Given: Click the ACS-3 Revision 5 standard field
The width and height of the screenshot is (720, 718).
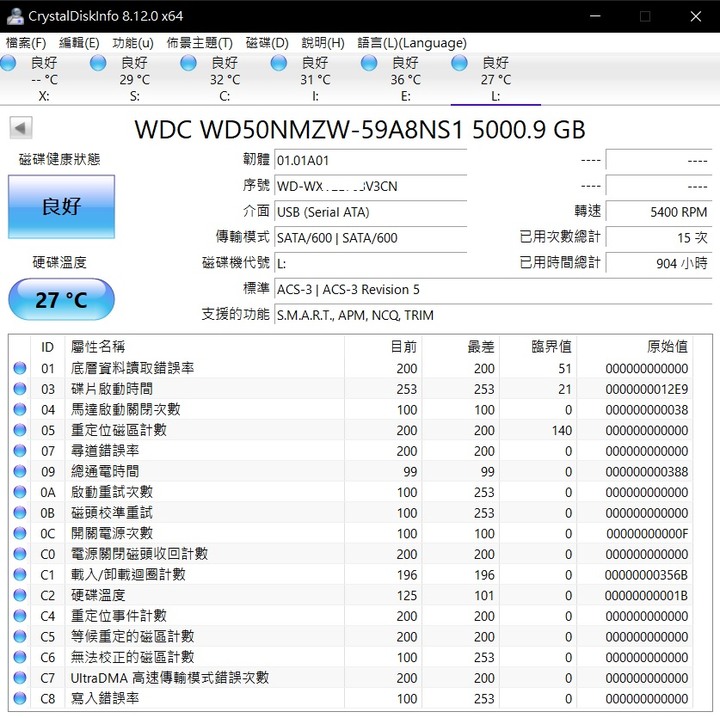Looking at the screenshot, I should click(493, 290).
